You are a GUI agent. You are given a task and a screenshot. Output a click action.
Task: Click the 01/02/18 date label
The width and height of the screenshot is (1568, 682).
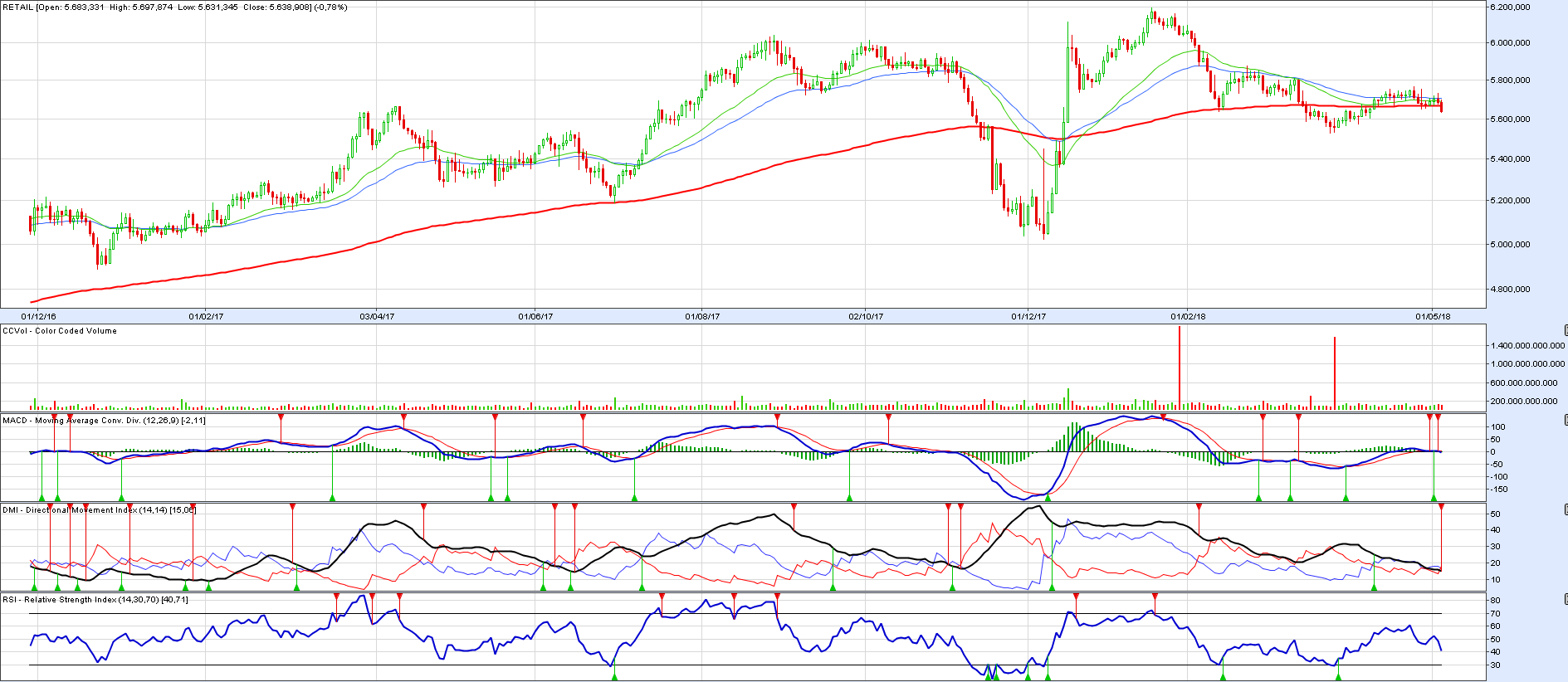point(1188,316)
